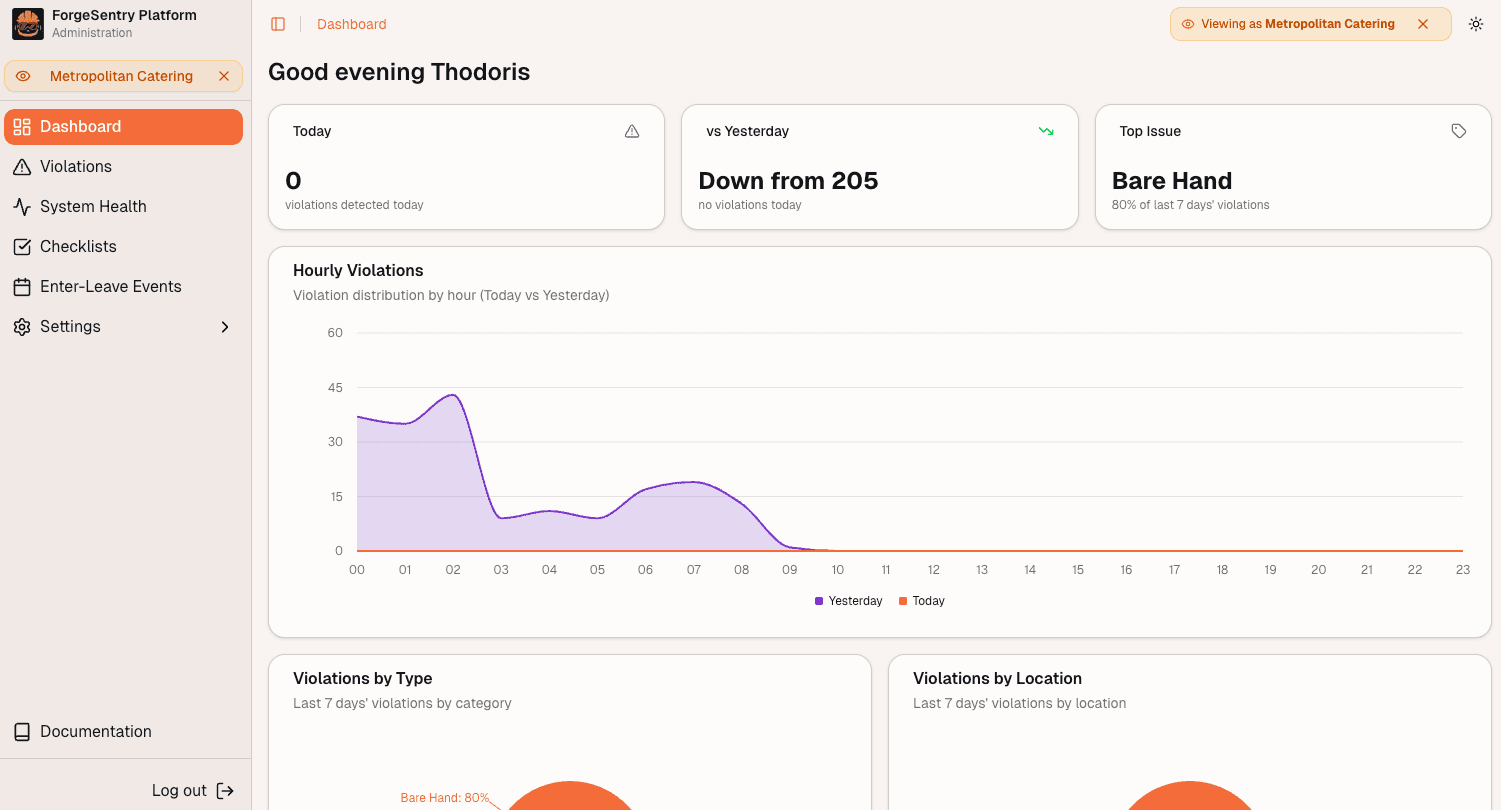This screenshot has height=810, width=1501.
Task: Click the downward trend icon in vs Yesterday card
Action: pos(1046,131)
